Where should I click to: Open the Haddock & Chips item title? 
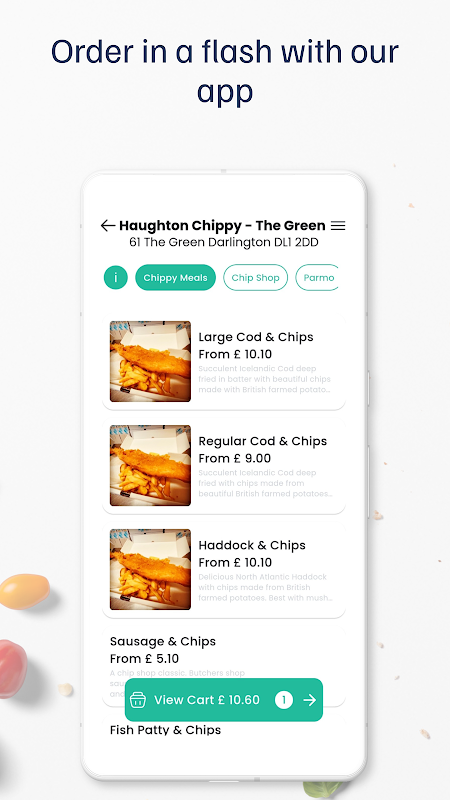click(252, 545)
